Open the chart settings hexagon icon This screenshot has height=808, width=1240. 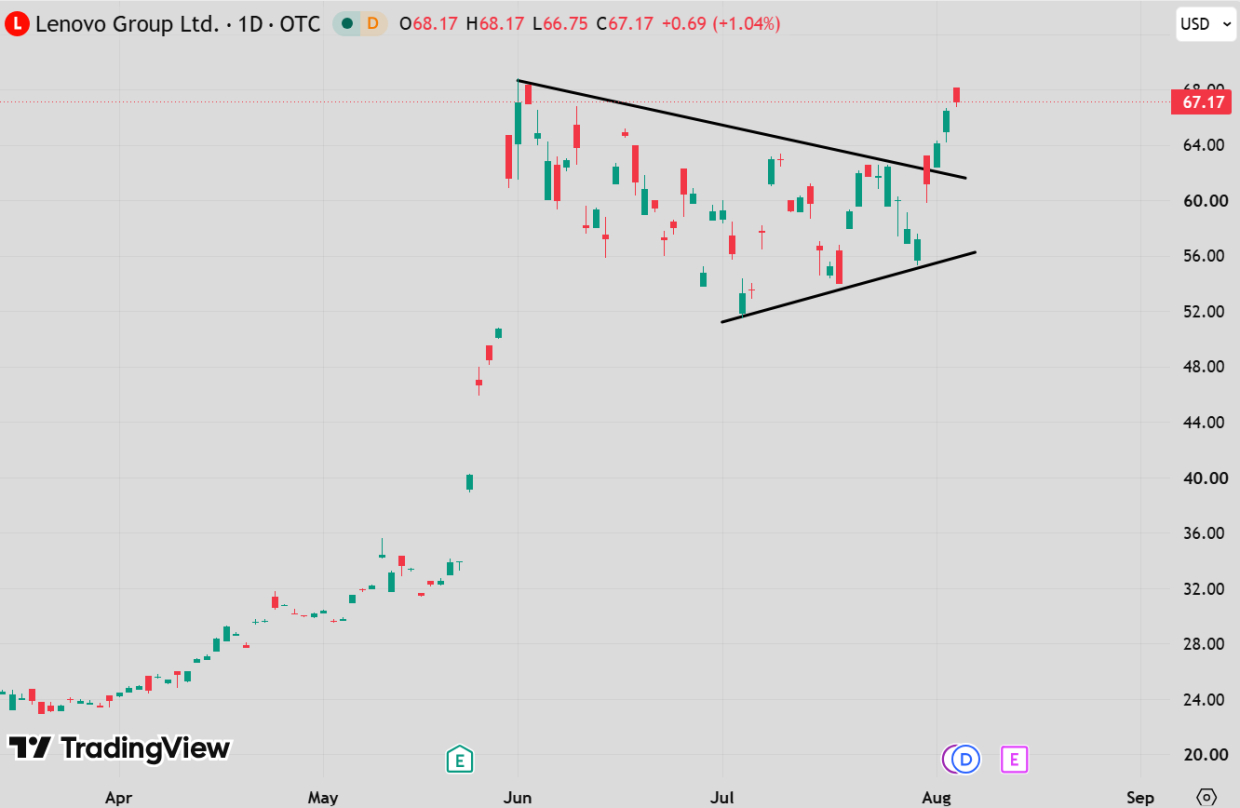[x=1207, y=797]
